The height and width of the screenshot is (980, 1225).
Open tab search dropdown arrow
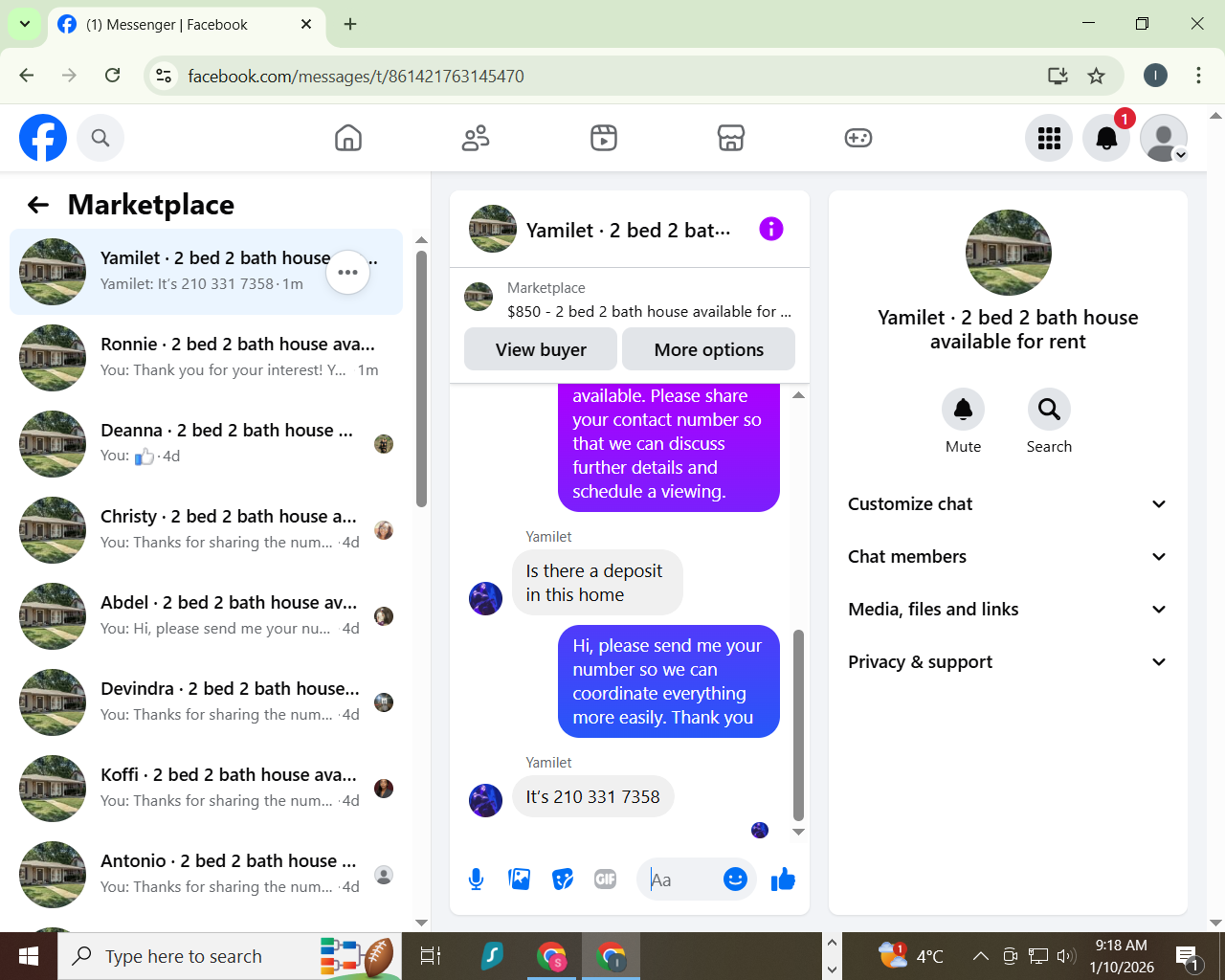point(25,24)
